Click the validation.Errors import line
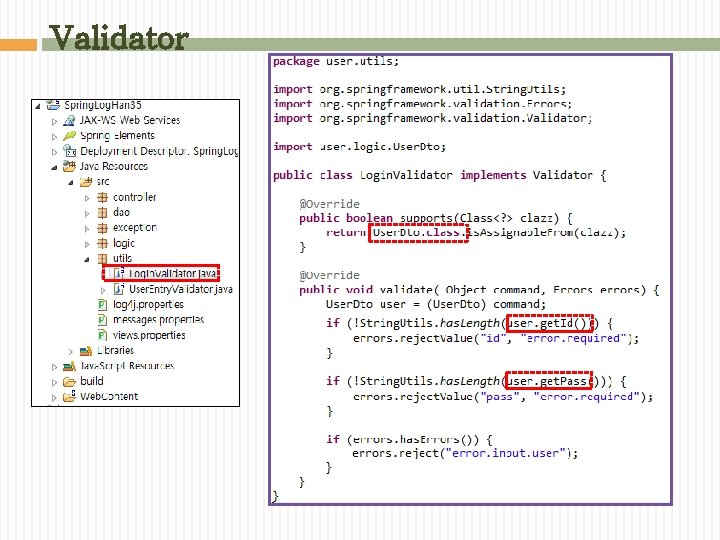Image resolution: width=720 pixels, height=540 pixels. [422, 104]
